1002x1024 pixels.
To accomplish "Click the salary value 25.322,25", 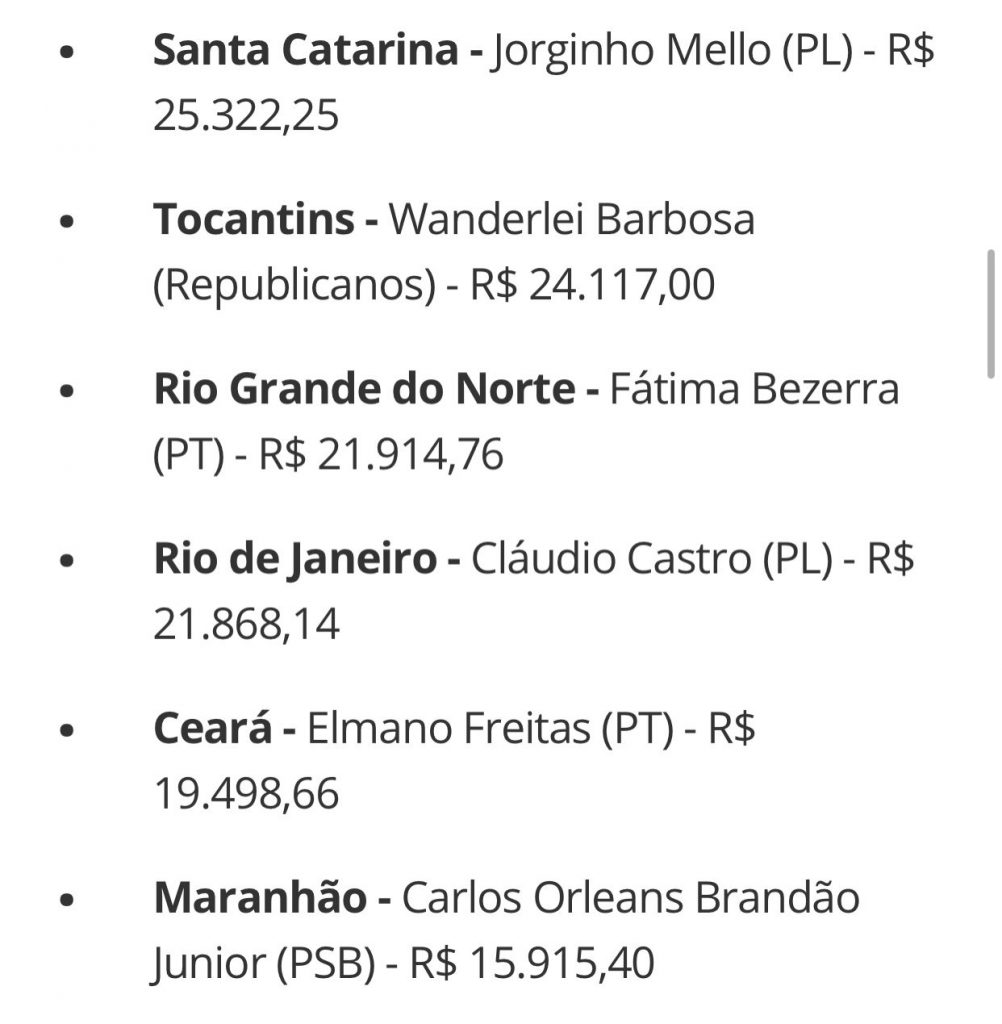I will pyautogui.click(x=246, y=117).
